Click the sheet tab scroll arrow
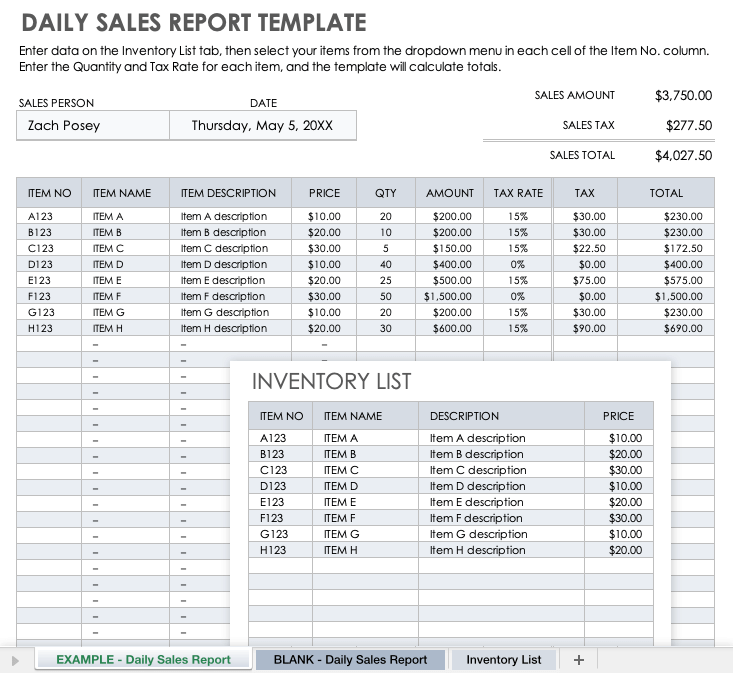Image resolution: width=733 pixels, height=673 pixels. [14, 660]
